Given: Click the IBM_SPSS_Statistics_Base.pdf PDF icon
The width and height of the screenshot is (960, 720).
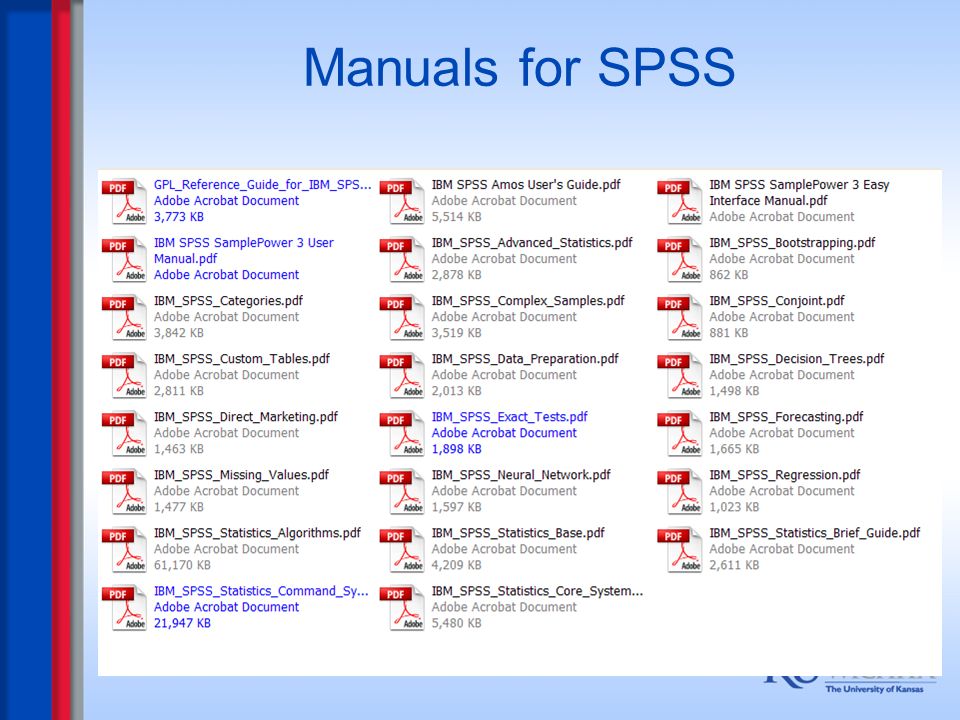Looking at the screenshot, I should 402,549.
